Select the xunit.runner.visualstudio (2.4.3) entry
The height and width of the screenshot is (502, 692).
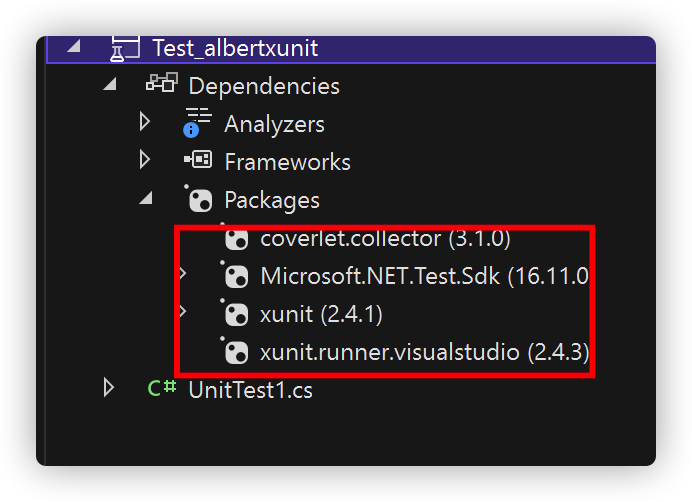pyautogui.click(x=424, y=352)
